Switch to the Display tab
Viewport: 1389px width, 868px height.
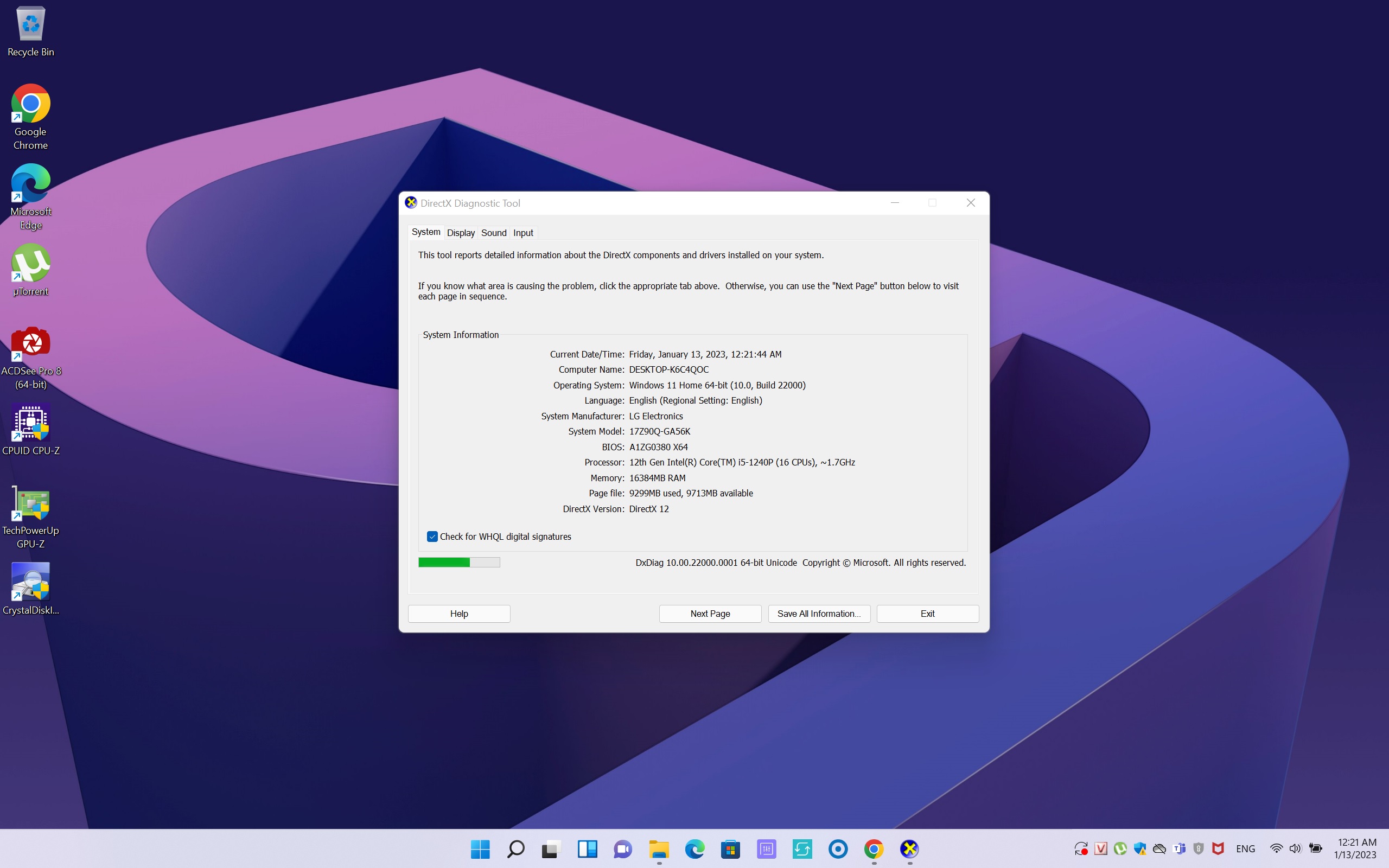point(461,233)
